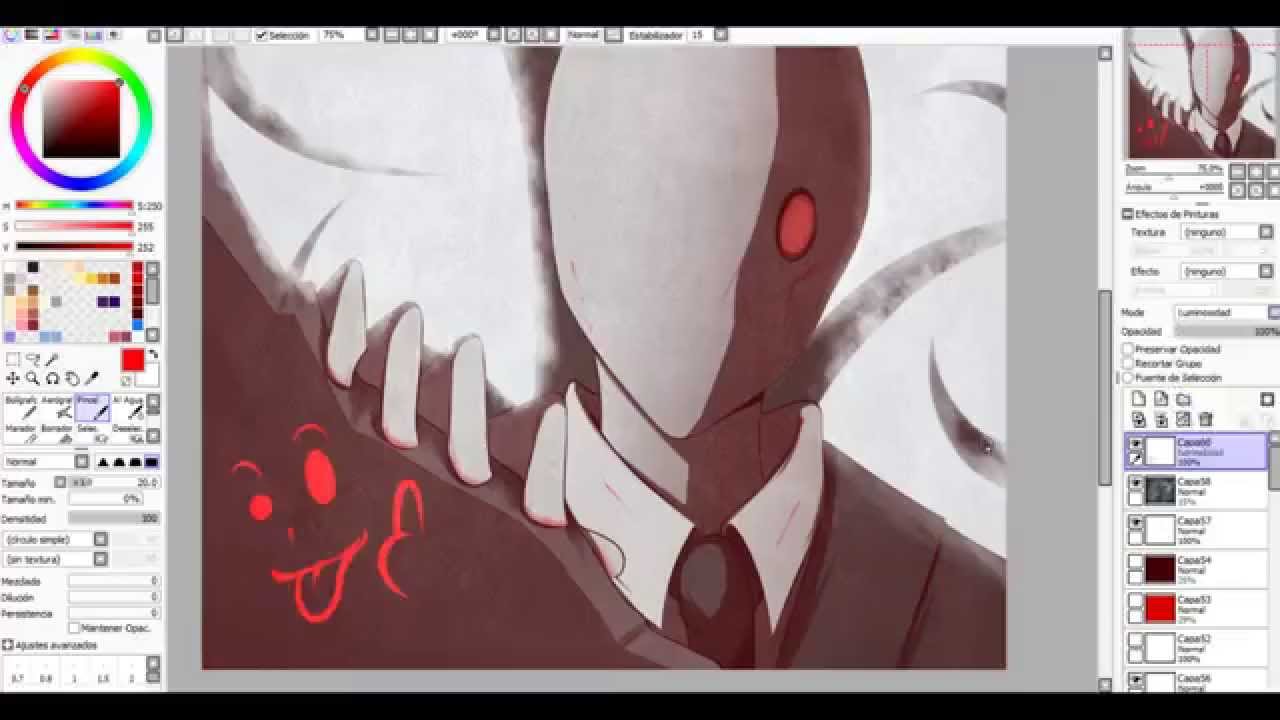
Task: Activate the zoom magnifier tool
Action: coord(32,379)
